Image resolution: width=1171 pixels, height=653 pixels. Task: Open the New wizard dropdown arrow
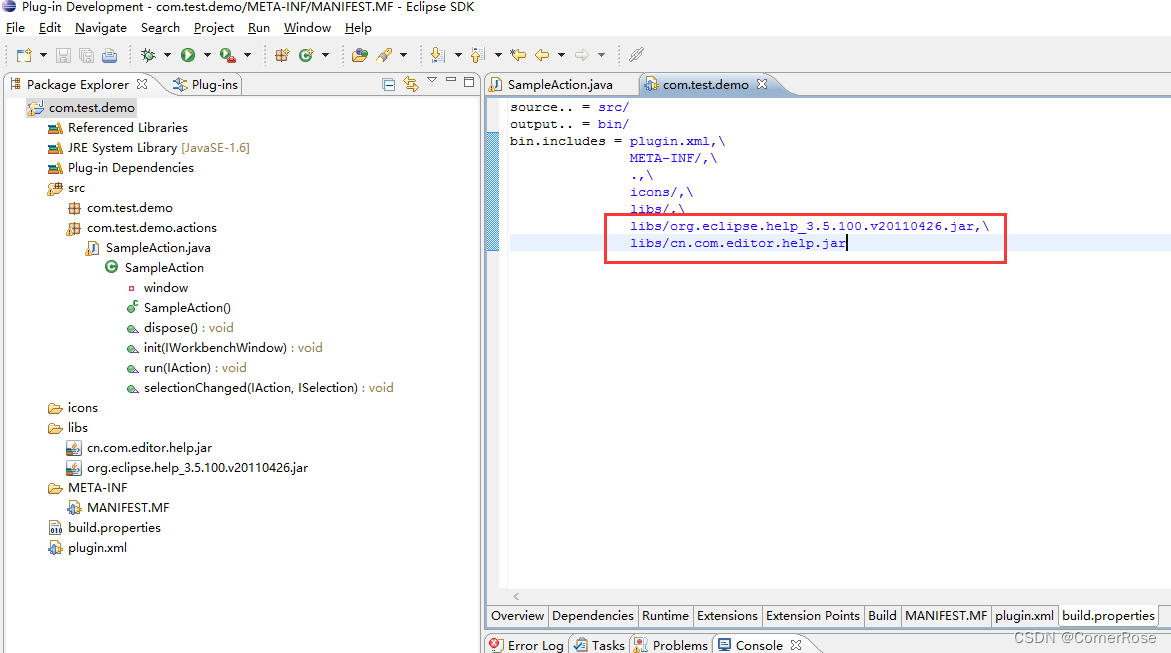coord(43,55)
